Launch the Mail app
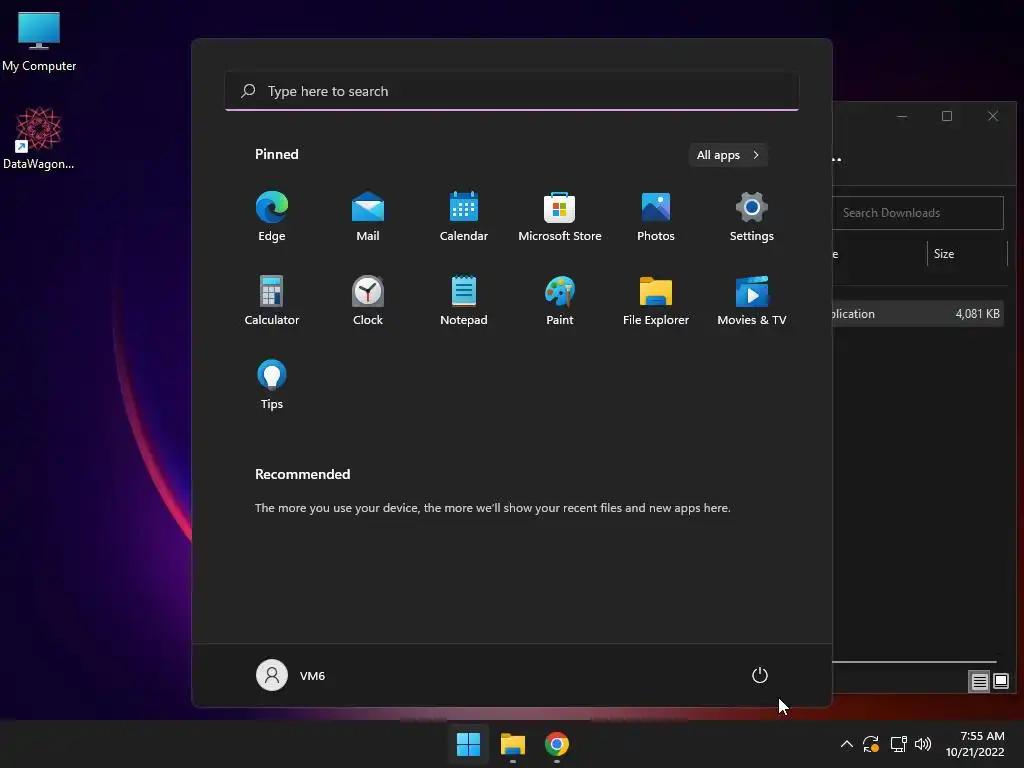Viewport: 1024px width, 768px height. 368,216
